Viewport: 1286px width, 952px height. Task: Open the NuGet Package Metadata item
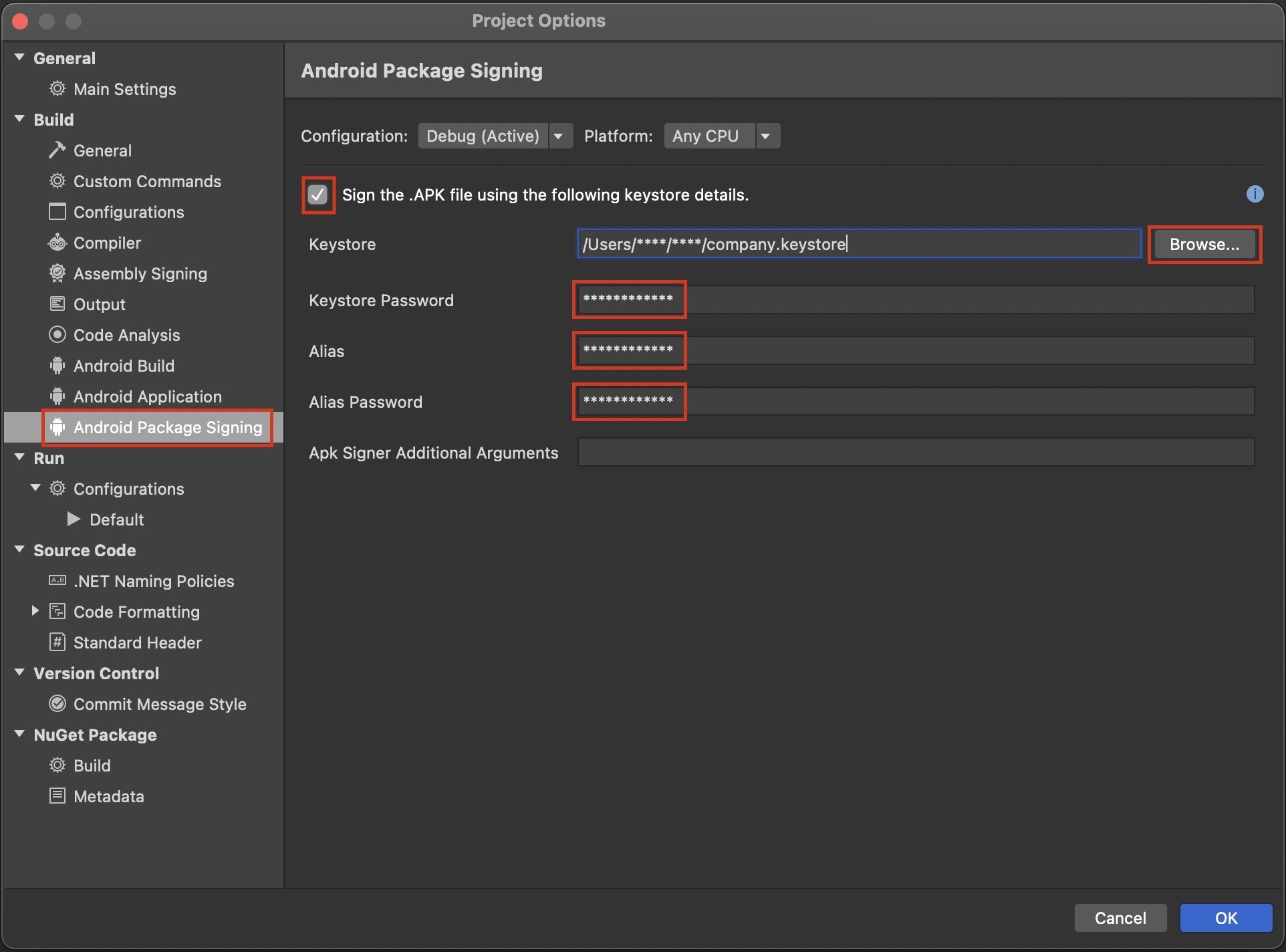108,796
